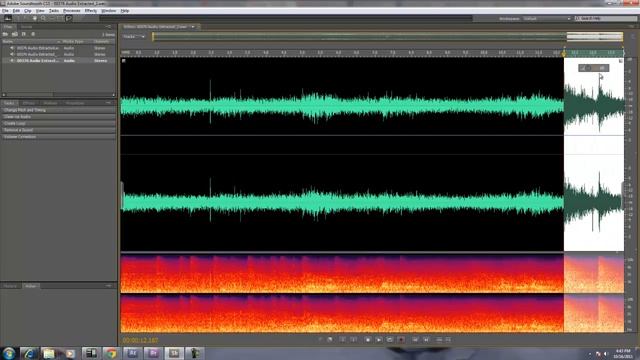Select the Hand tool in toolbar
Screen dimensions: 640x360
click(x=34, y=18)
